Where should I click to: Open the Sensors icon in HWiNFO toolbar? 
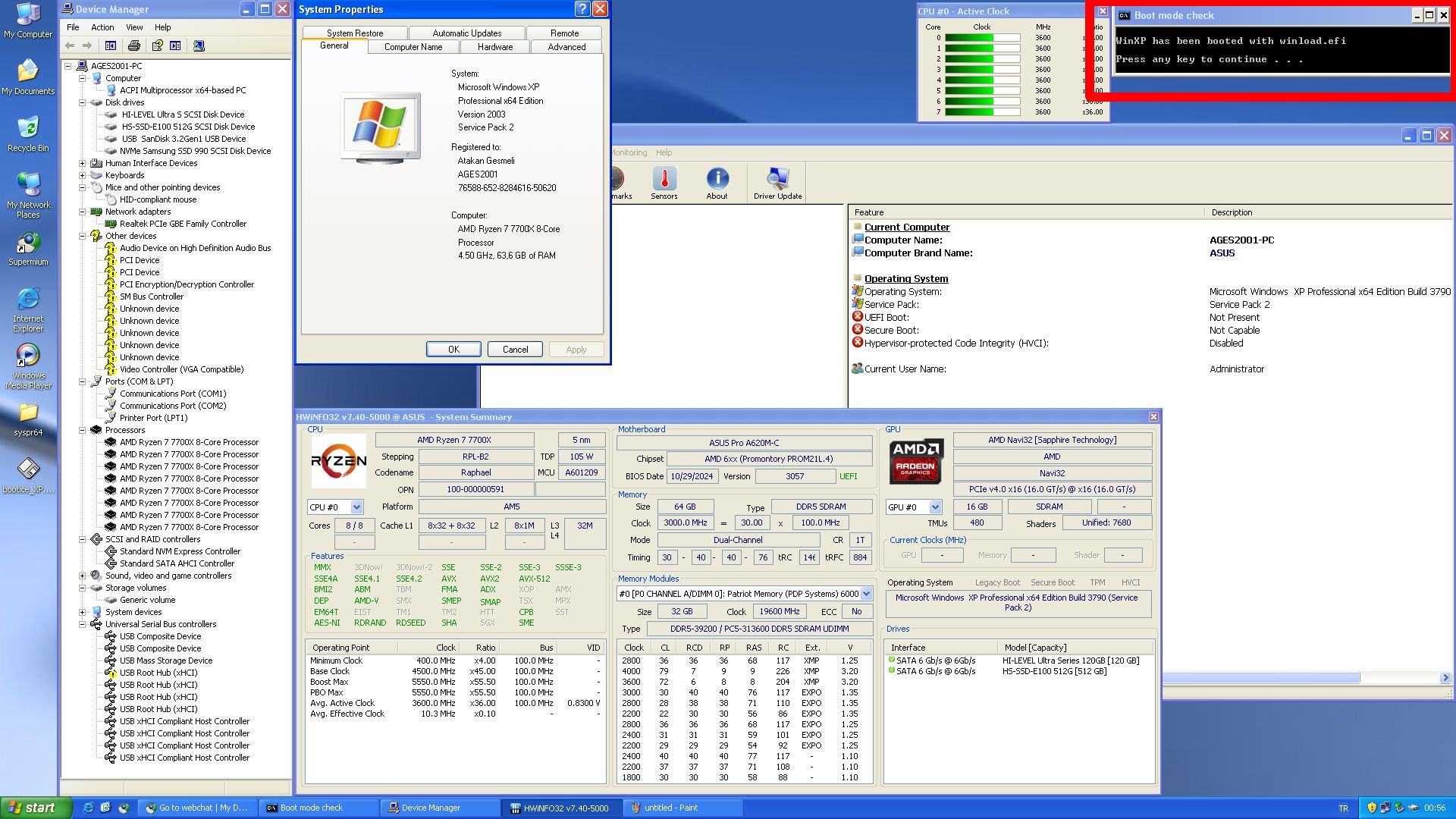click(664, 184)
